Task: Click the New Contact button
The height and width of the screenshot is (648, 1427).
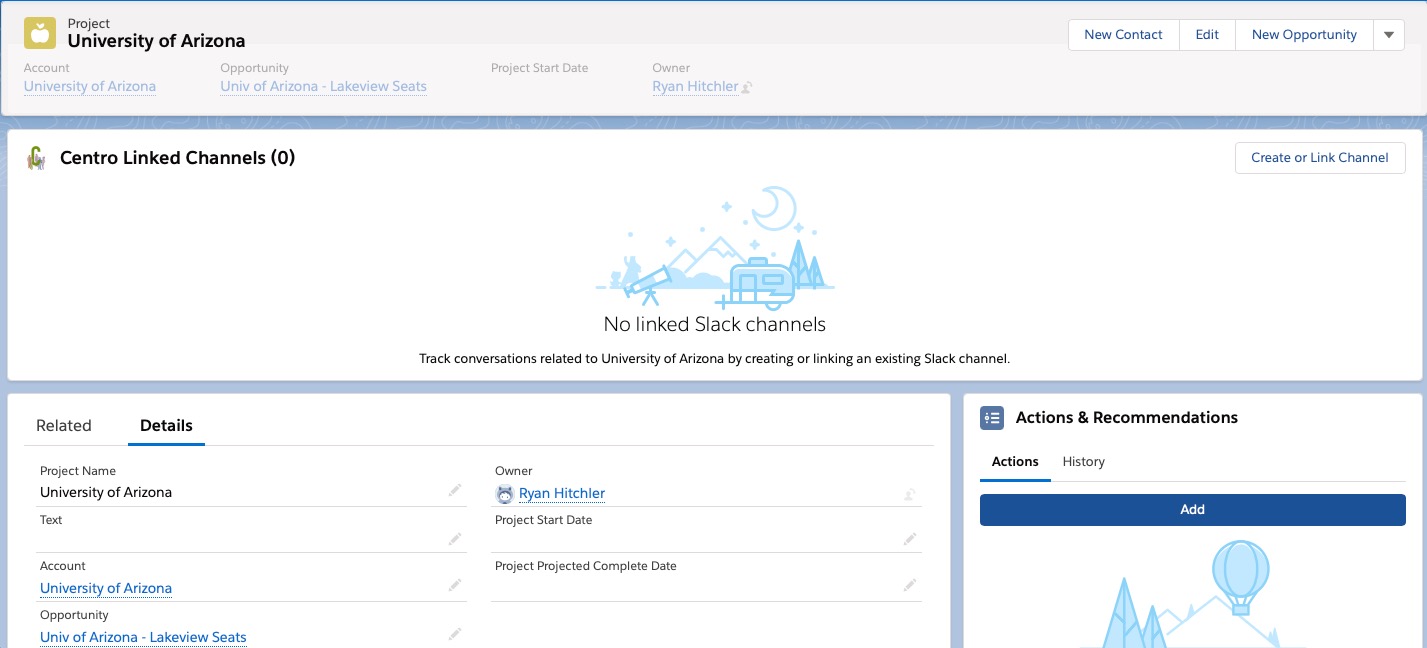Action: (x=1123, y=35)
